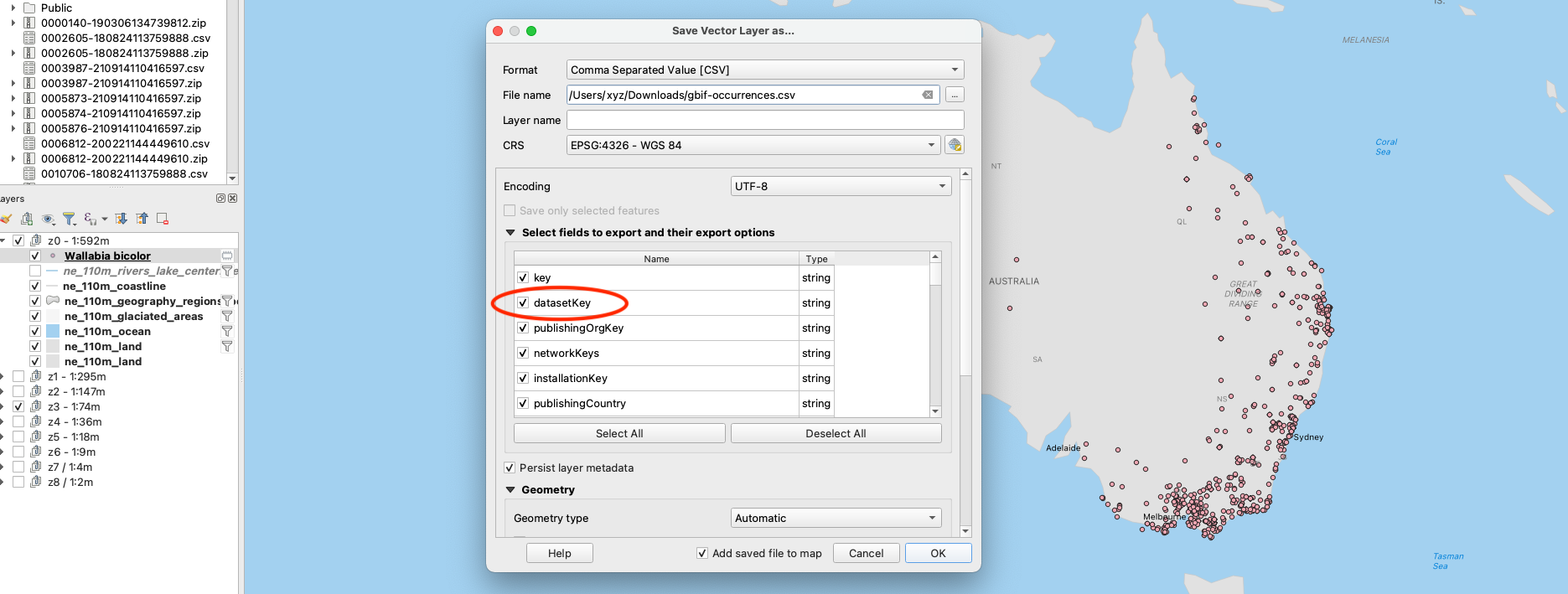
Task: Uncheck the z3 - 1:74m group
Action: pos(18,406)
